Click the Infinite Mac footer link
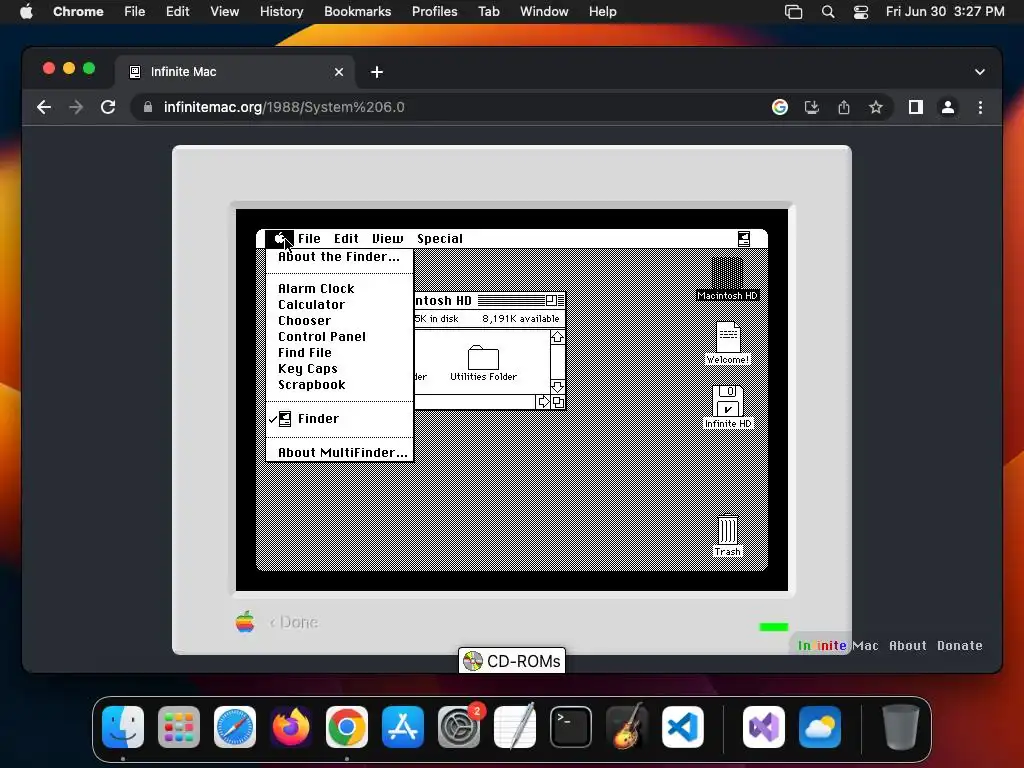 click(838, 646)
